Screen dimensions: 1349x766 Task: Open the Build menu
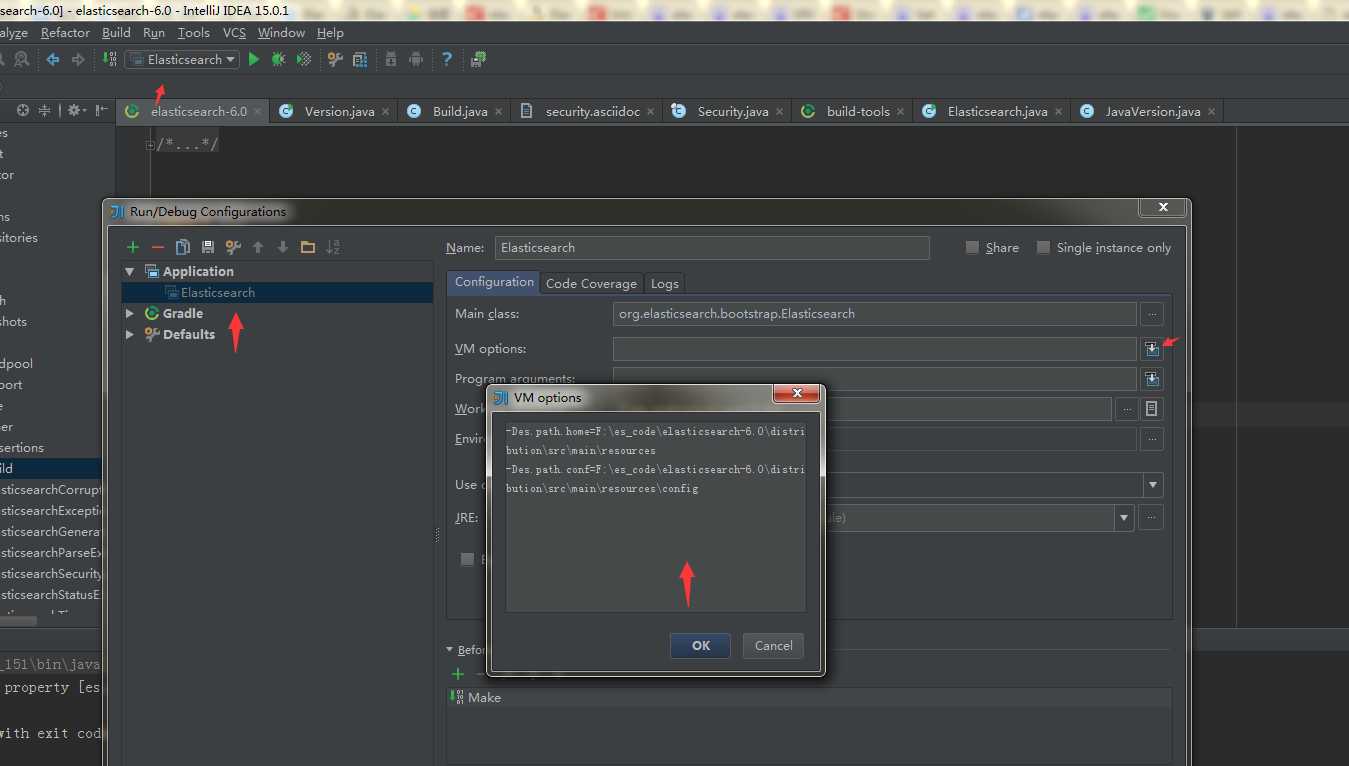pos(116,33)
